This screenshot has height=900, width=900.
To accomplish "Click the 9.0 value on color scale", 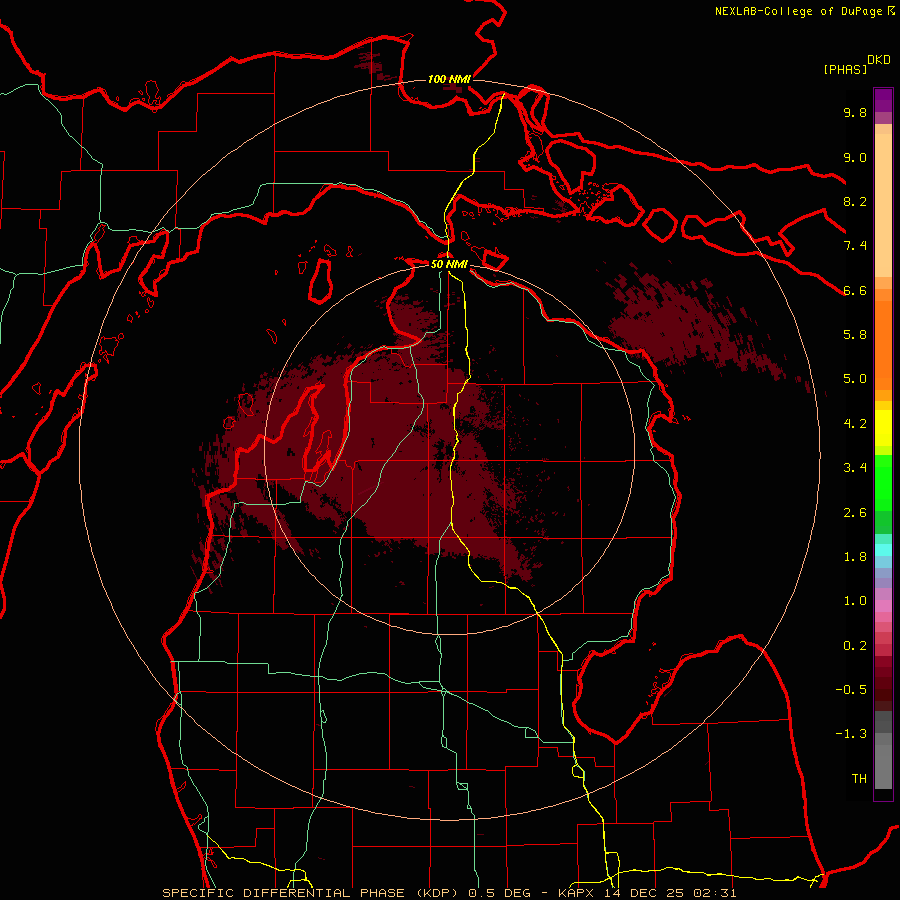I will coord(855,157).
